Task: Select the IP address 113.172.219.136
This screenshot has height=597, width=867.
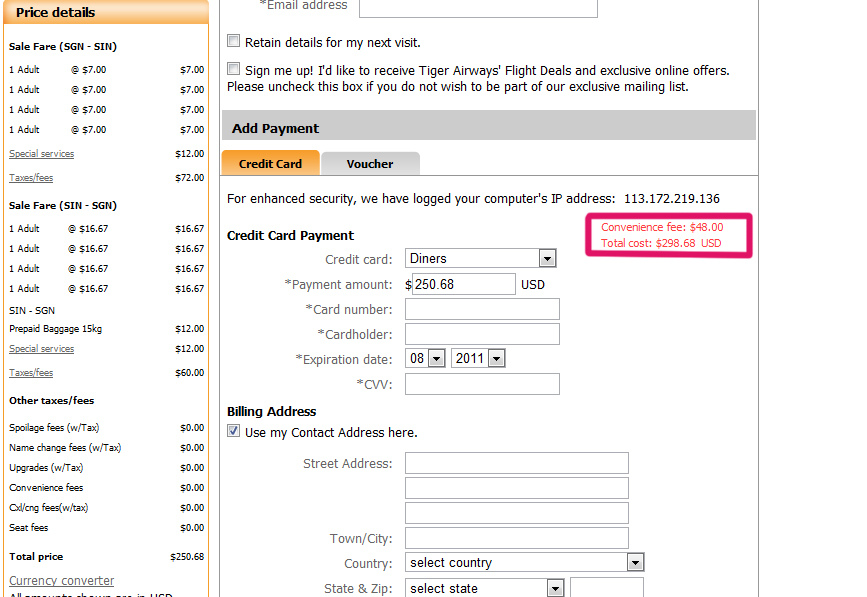Action: click(672, 198)
